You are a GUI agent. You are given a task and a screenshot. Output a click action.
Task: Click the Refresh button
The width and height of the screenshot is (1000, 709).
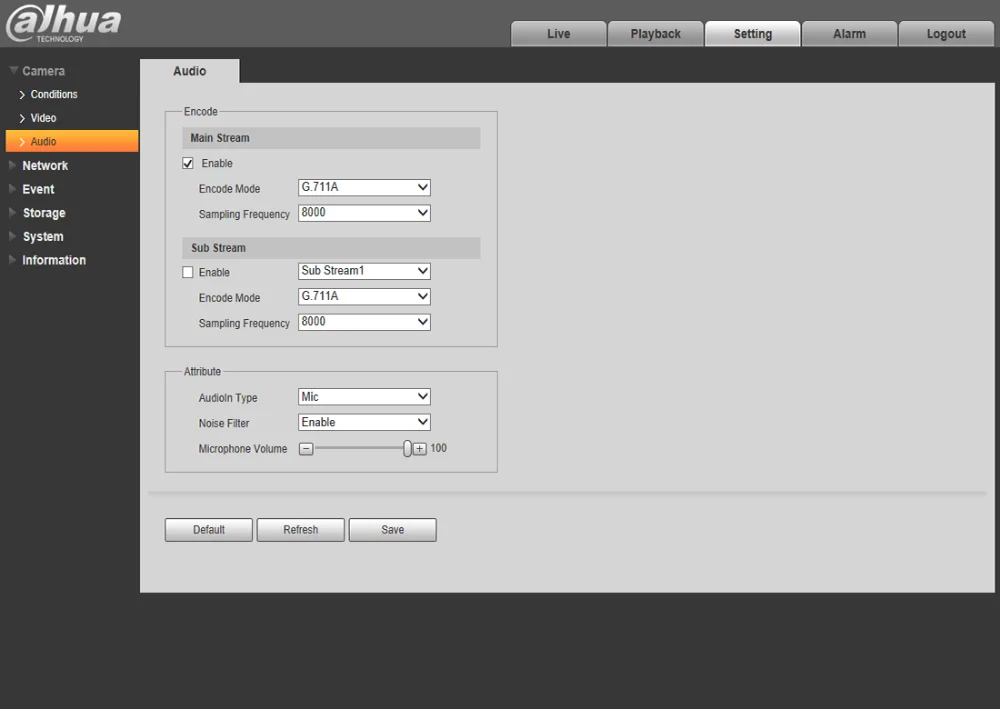(x=300, y=530)
